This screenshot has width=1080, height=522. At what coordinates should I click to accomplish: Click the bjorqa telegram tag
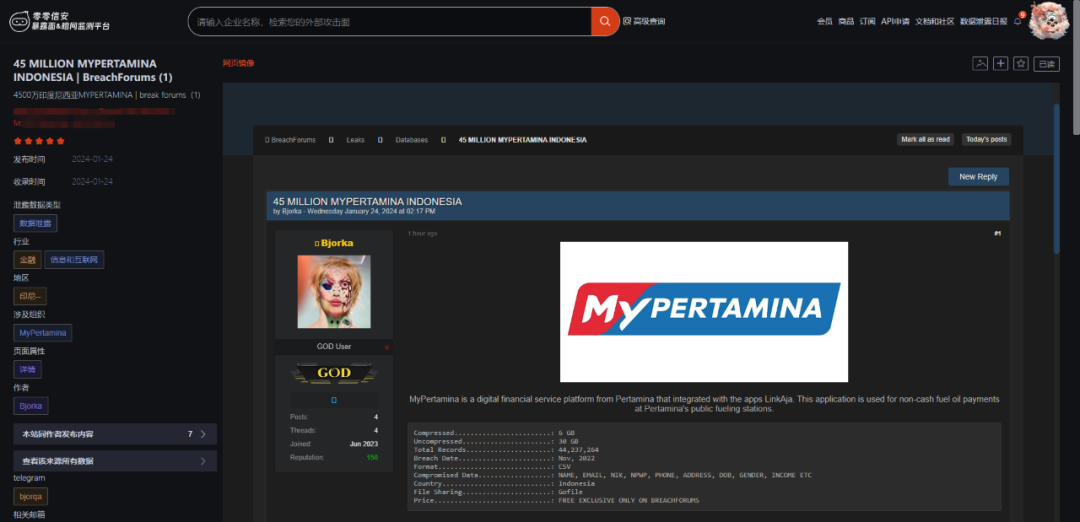pos(30,496)
